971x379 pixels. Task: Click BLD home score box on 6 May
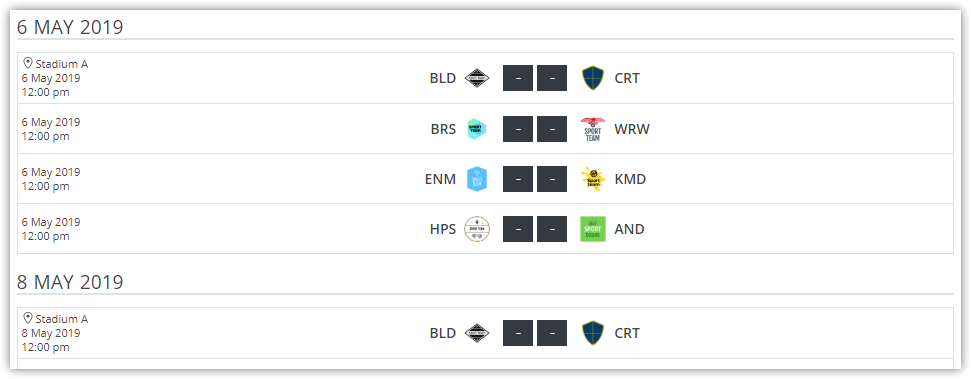click(518, 78)
